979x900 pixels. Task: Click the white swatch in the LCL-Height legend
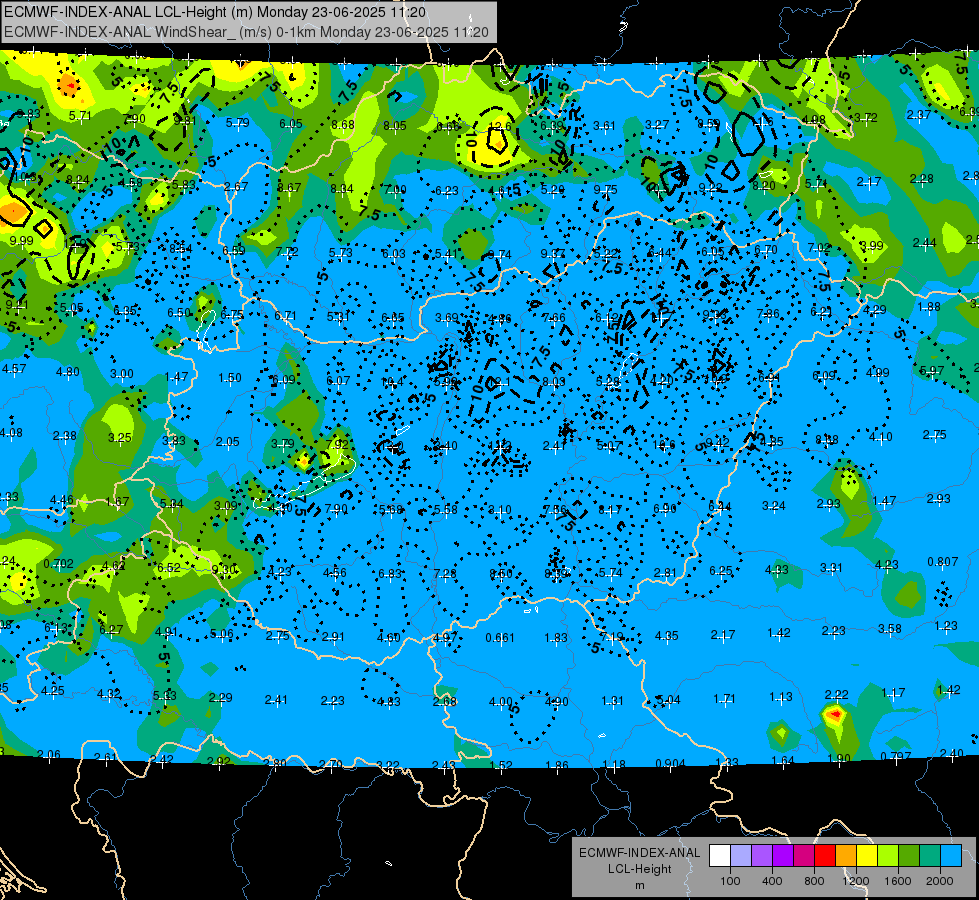(x=720, y=856)
